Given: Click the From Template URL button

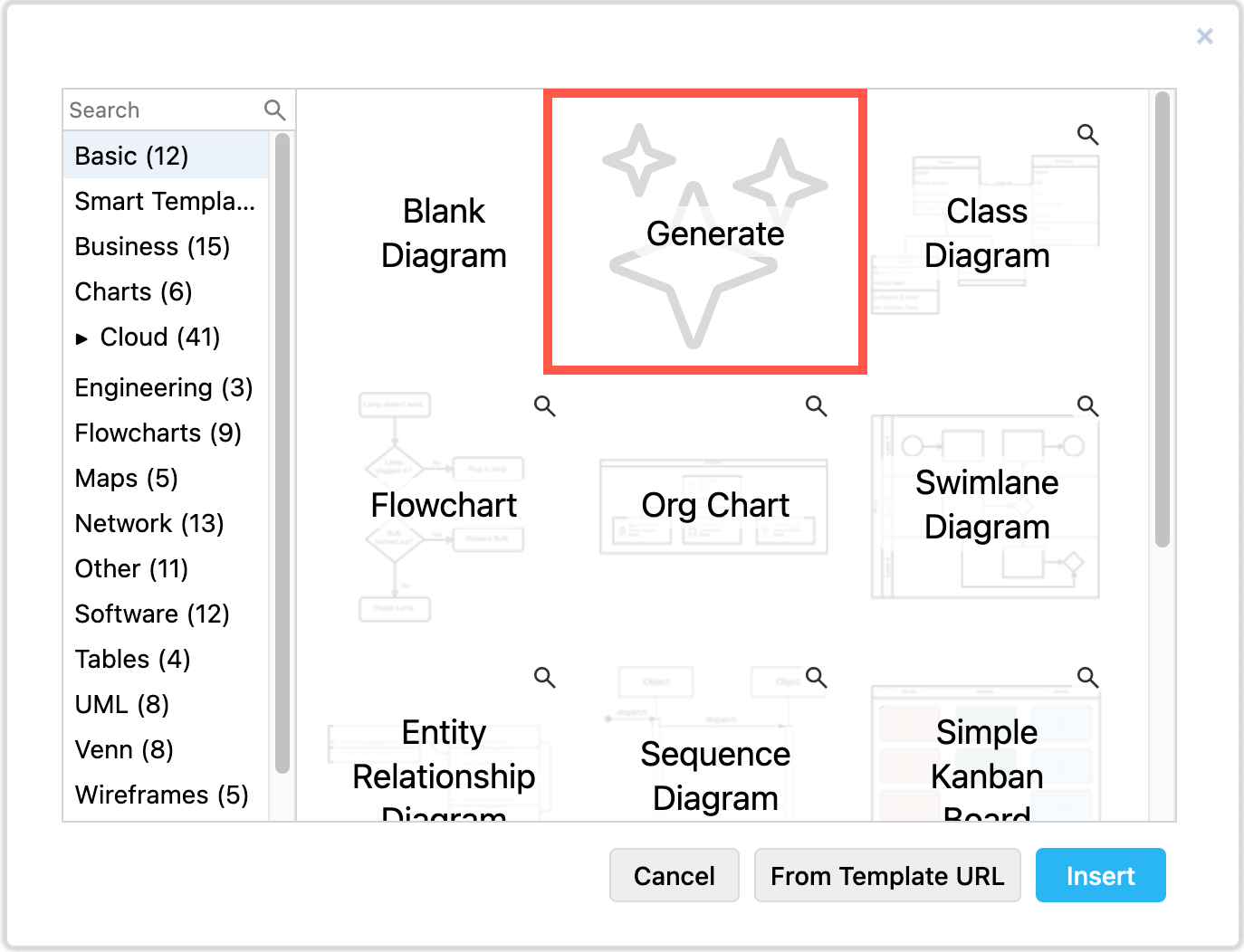Looking at the screenshot, I should click(x=887, y=875).
